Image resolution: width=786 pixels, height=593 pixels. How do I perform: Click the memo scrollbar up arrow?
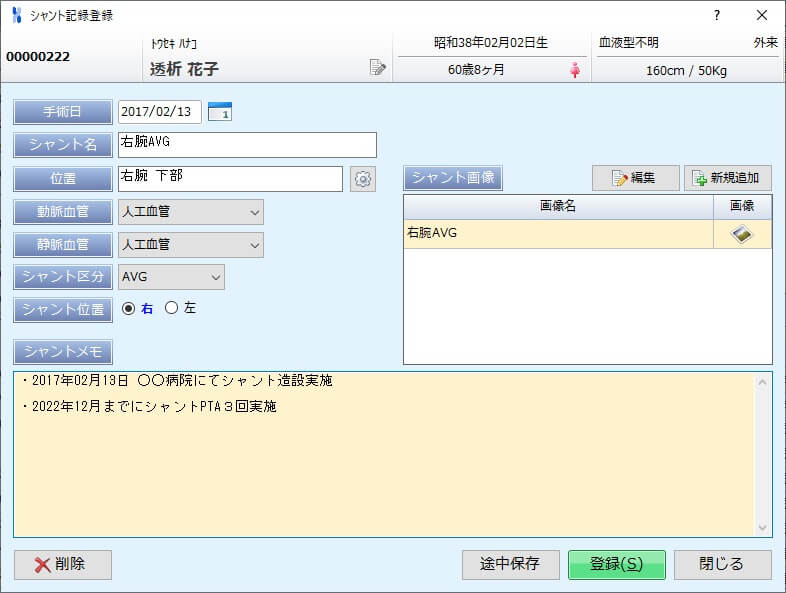[x=762, y=382]
